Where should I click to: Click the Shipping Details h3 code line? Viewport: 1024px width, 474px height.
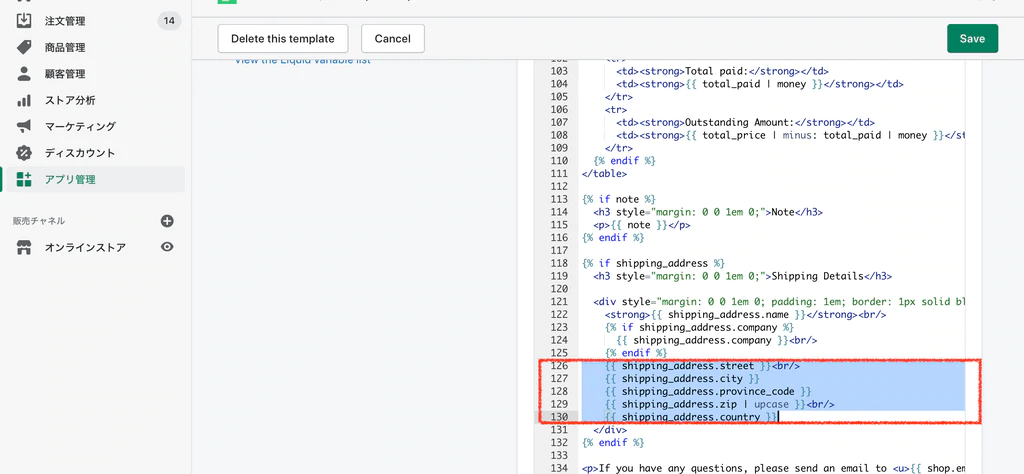point(743,276)
